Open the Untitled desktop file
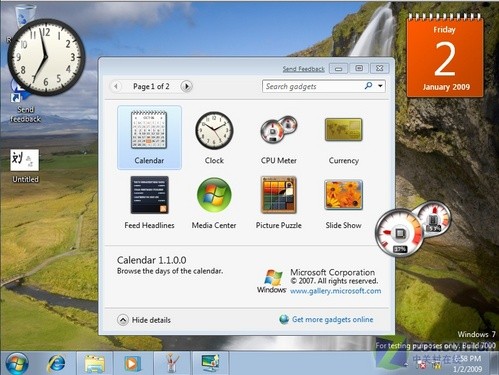 [25, 166]
